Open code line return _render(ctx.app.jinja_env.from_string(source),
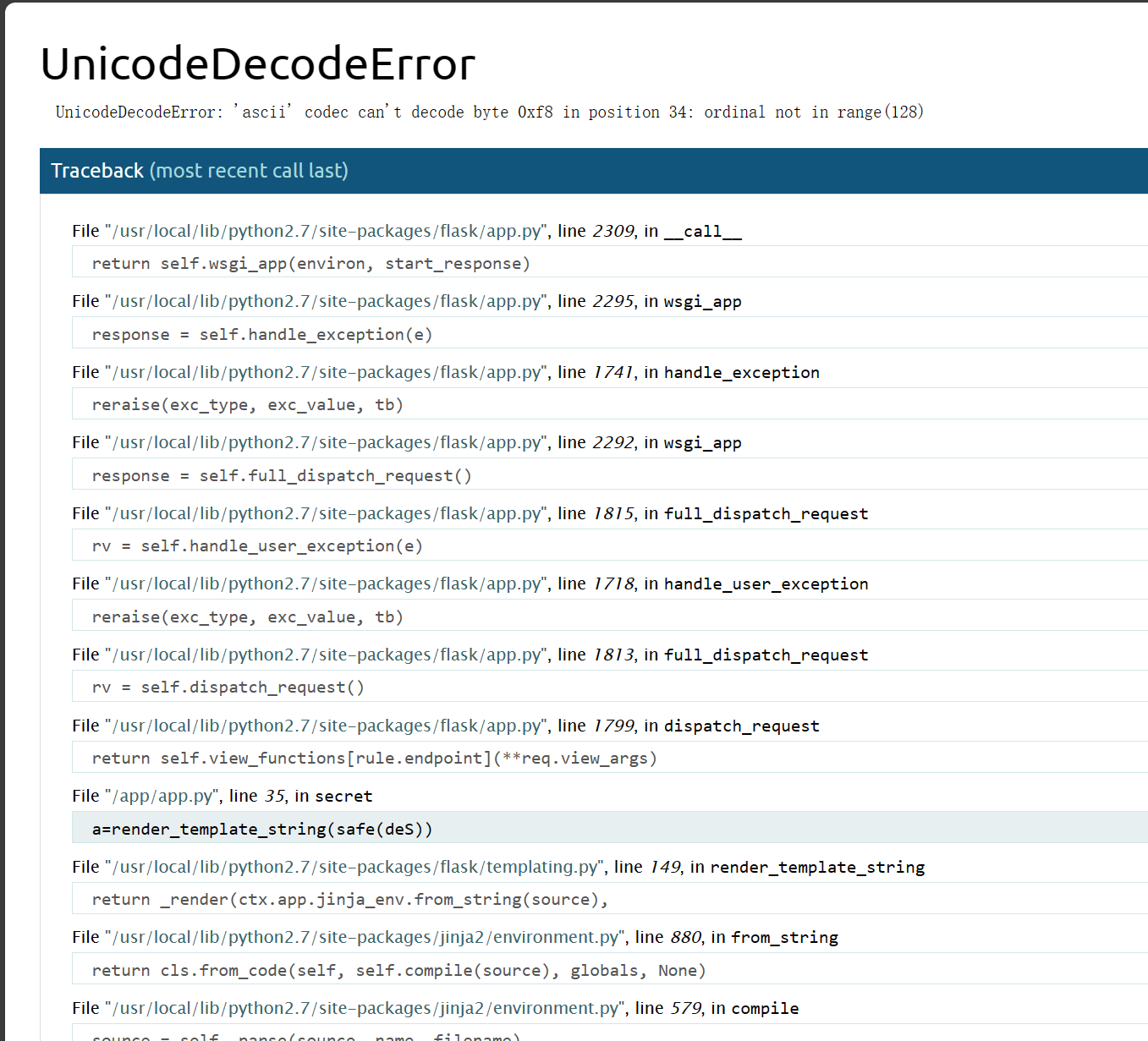 point(610,899)
